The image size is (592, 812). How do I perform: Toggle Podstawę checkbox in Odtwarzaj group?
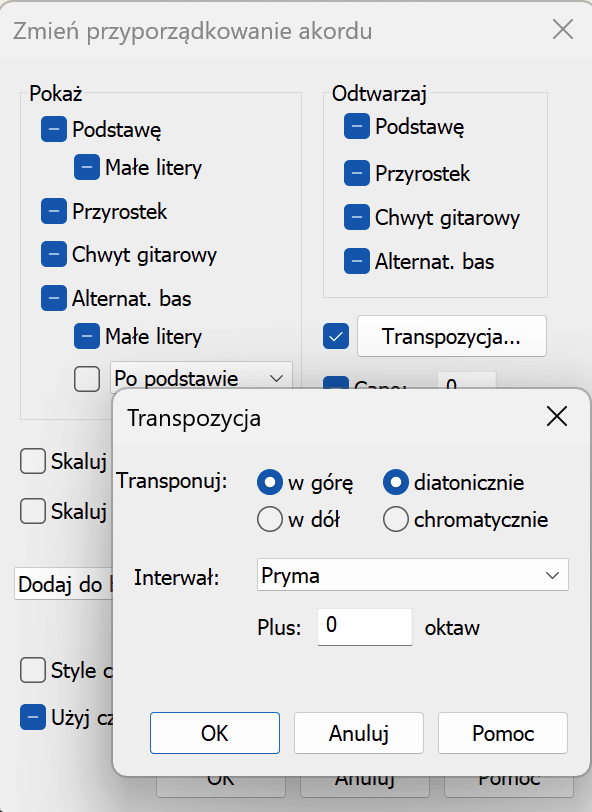pos(357,126)
